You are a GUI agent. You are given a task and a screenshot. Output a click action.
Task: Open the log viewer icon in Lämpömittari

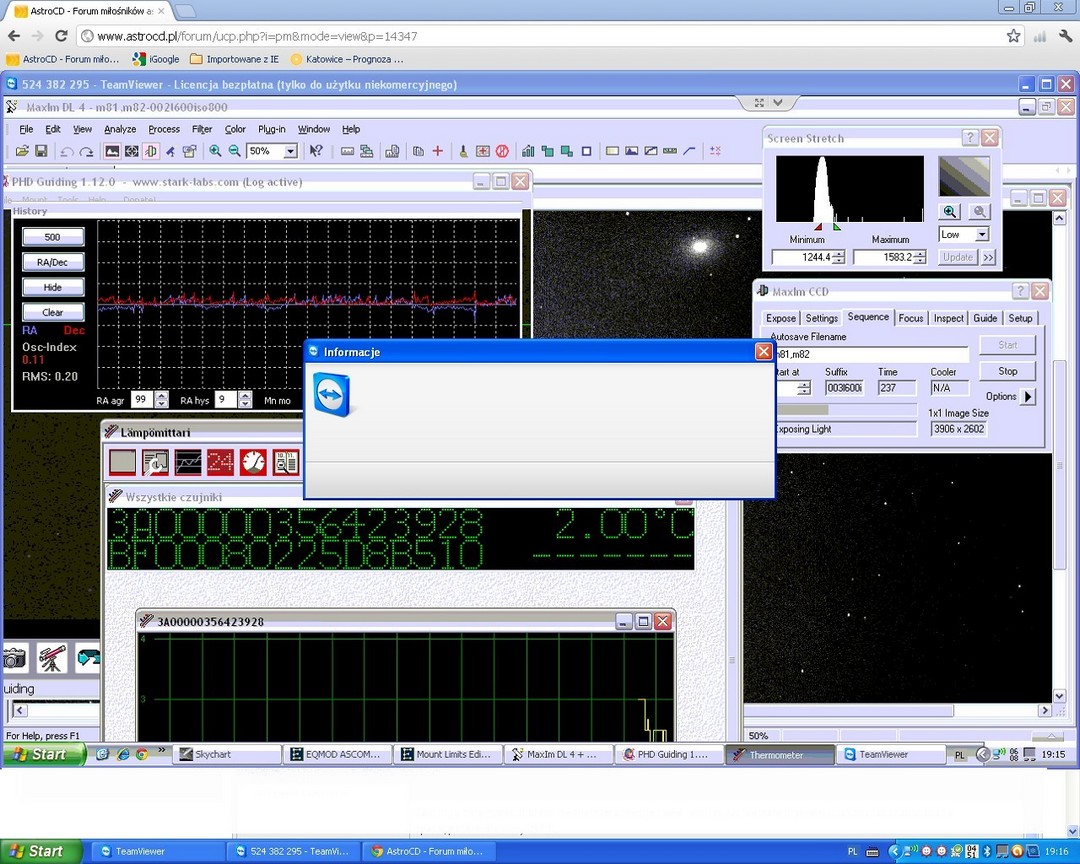tap(285, 462)
